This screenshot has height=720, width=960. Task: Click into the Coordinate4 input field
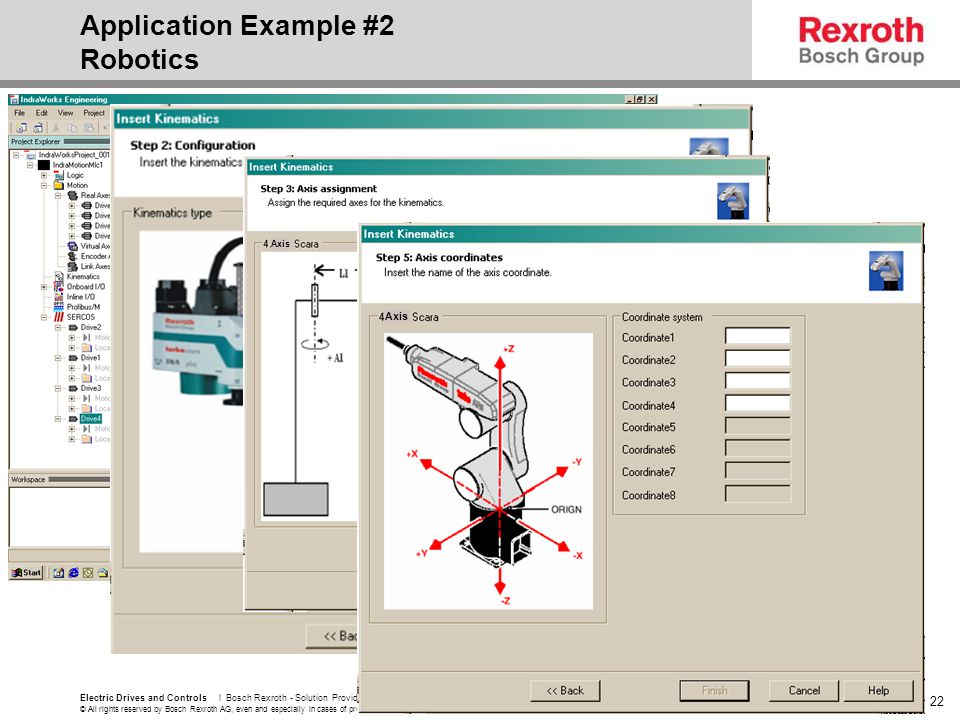click(757, 403)
